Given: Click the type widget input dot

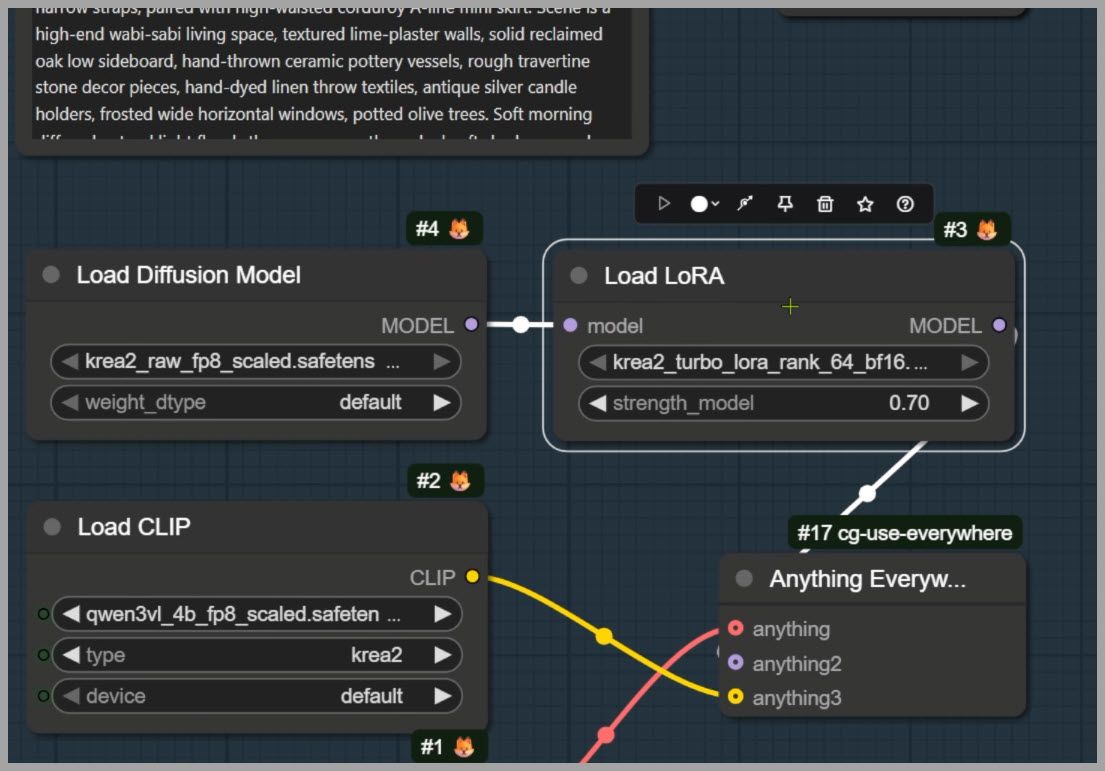Looking at the screenshot, I should [43, 655].
